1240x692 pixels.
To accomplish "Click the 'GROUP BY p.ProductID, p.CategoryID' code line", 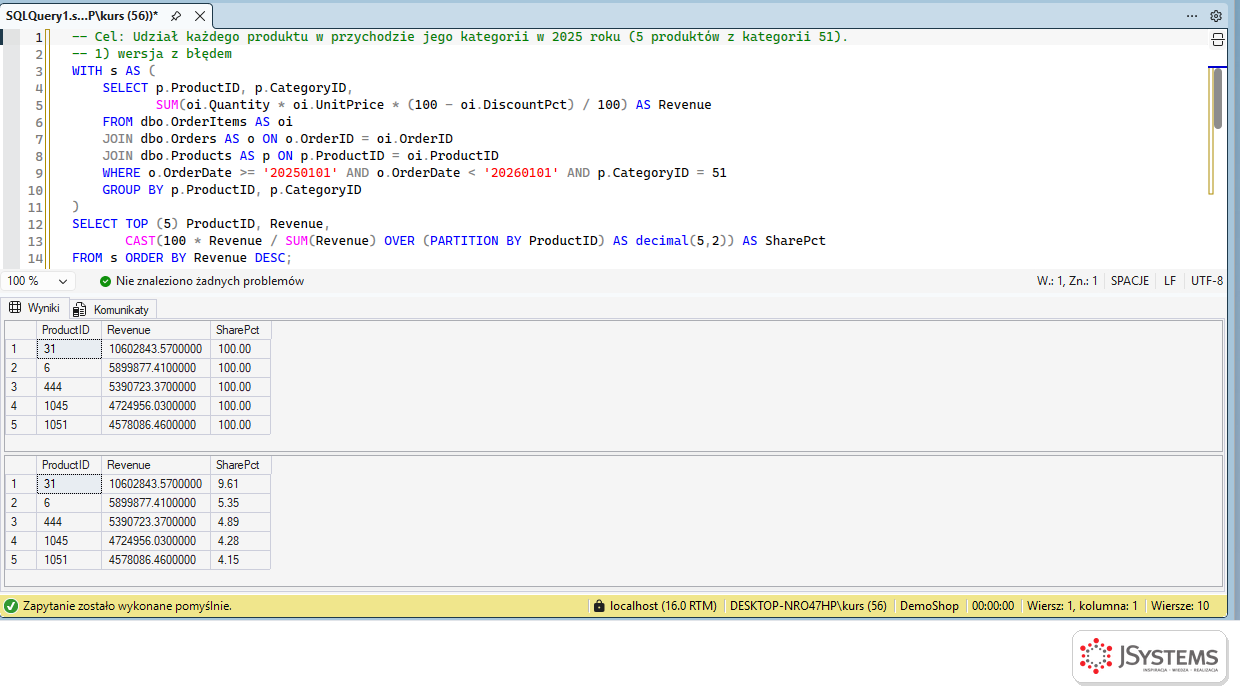I will click(x=232, y=190).
